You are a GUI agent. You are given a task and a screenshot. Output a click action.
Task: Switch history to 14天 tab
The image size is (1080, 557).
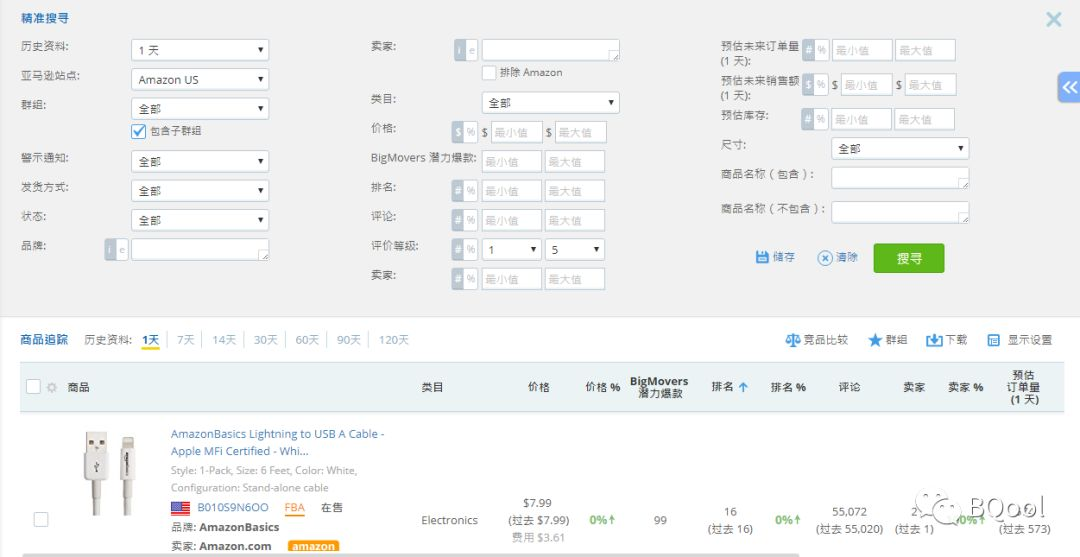(224, 340)
